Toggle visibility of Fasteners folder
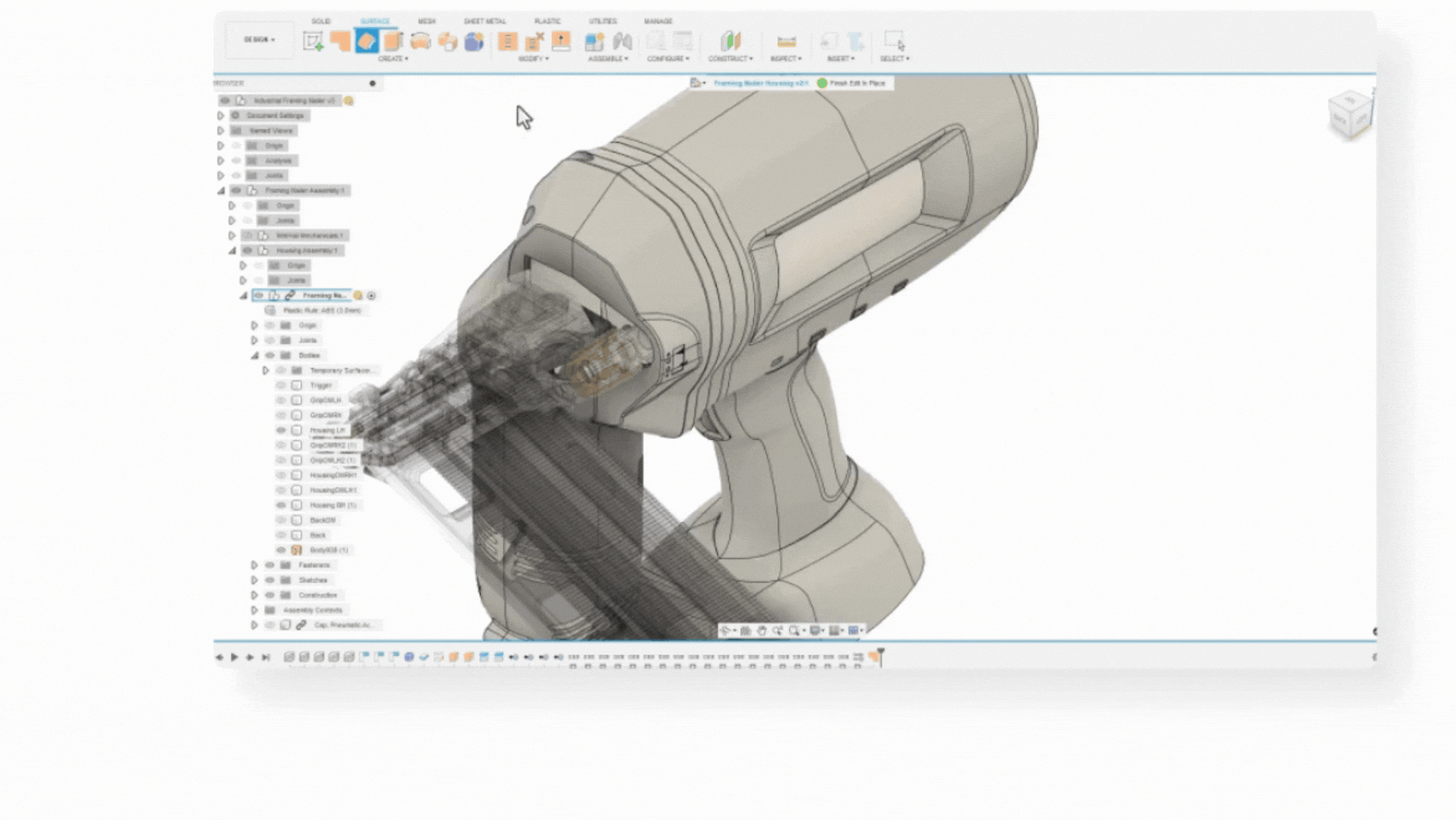1456x820 pixels. point(270,565)
